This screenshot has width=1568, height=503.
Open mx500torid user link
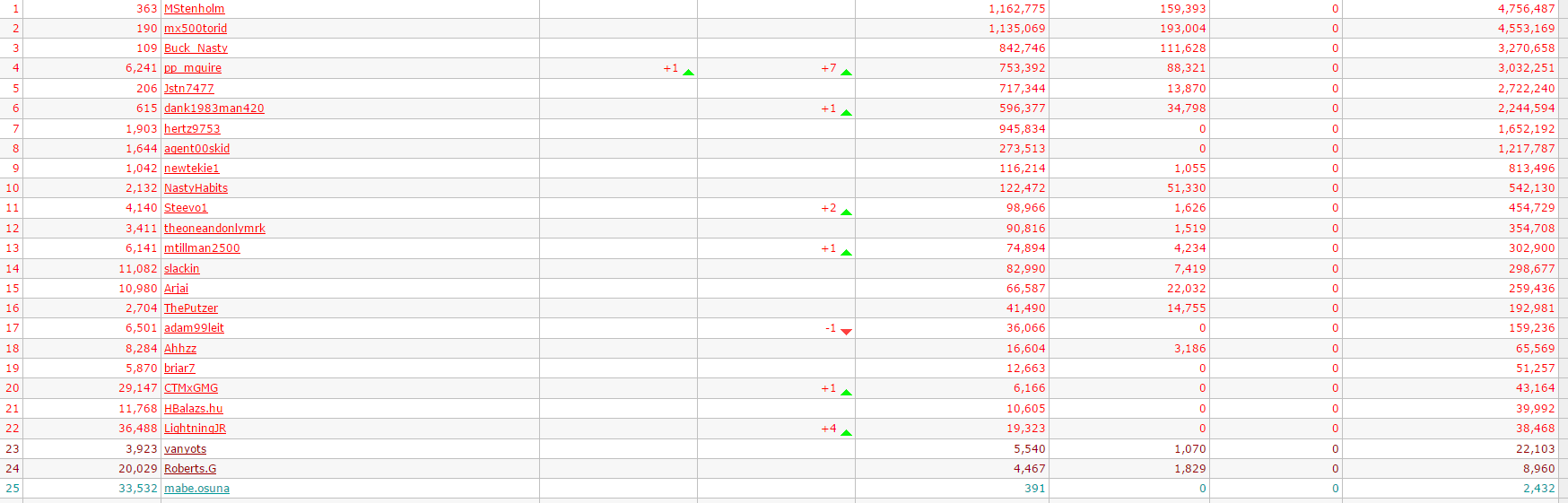tap(196, 29)
